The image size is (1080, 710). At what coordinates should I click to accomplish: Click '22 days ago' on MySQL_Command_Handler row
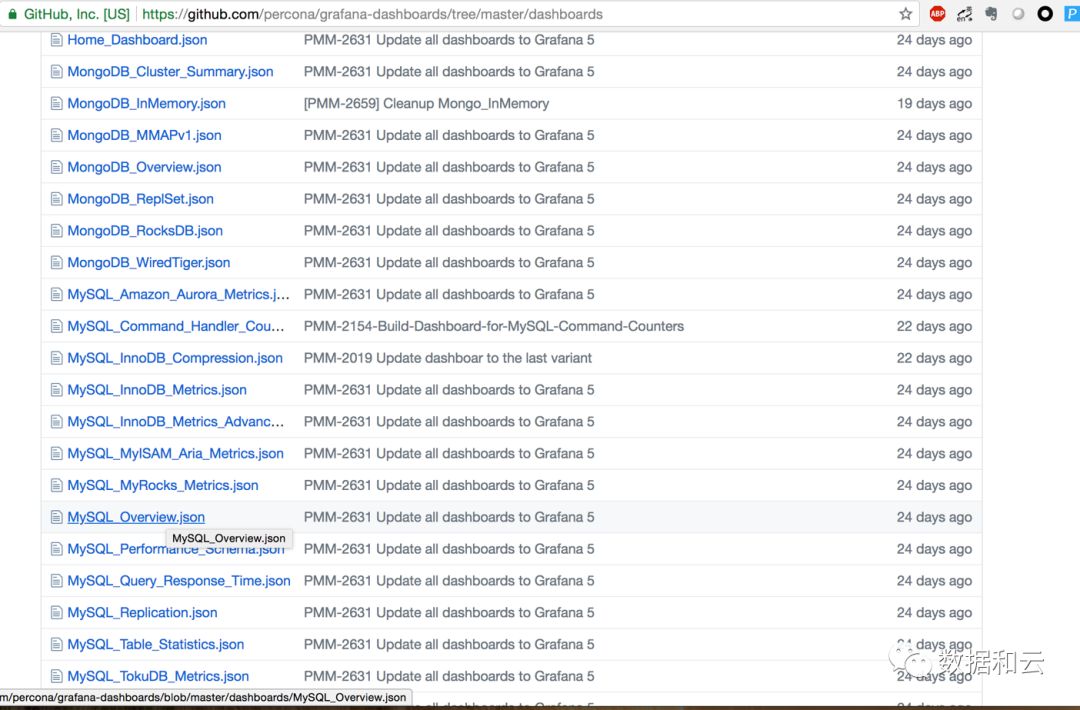coord(934,326)
